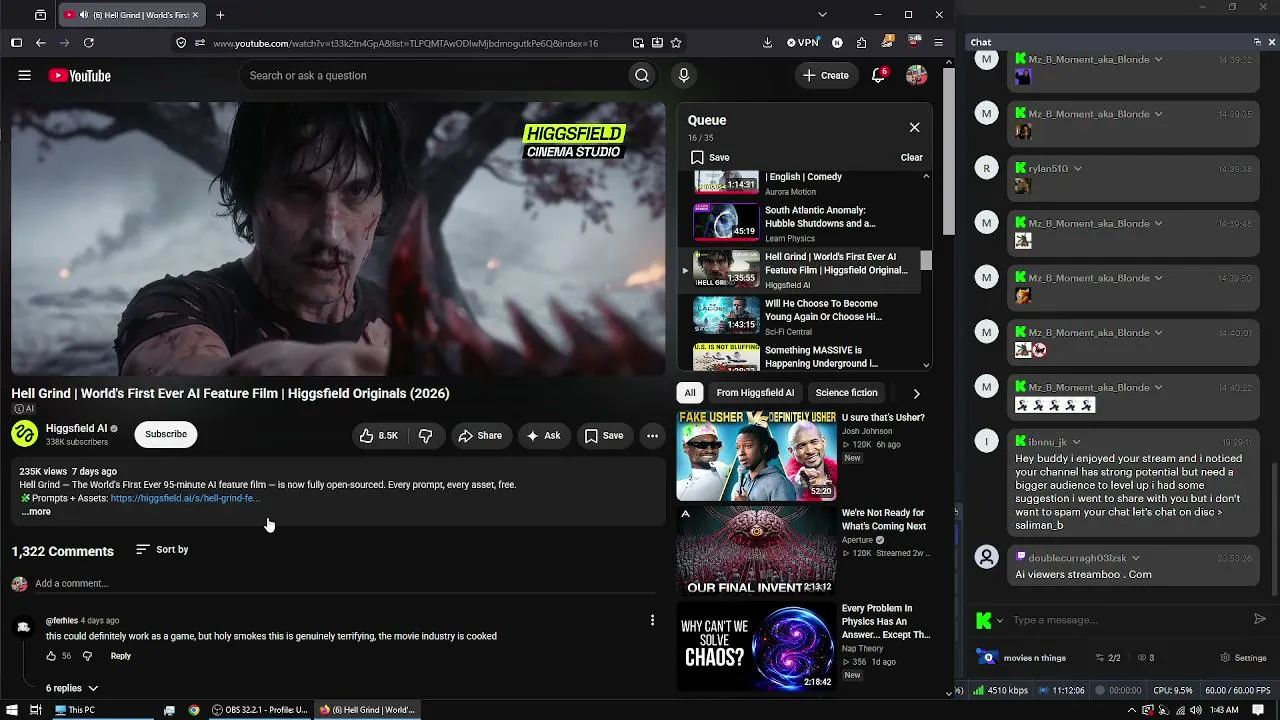Open the comments Sort by menu
Image resolution: width=1280 pixels, height=720 pixels.
pos(162,549)
